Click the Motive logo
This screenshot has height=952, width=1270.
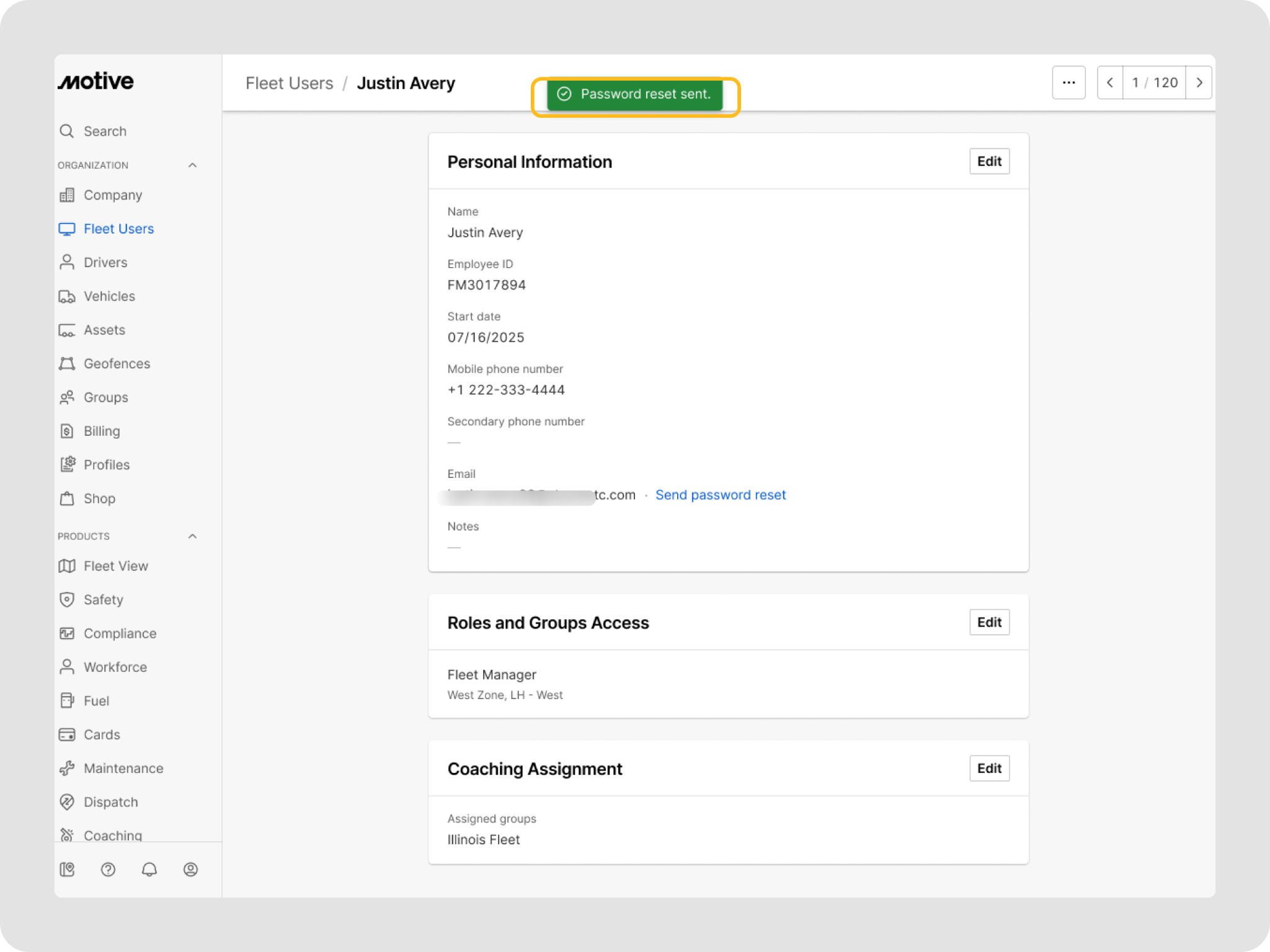(96, 81)
